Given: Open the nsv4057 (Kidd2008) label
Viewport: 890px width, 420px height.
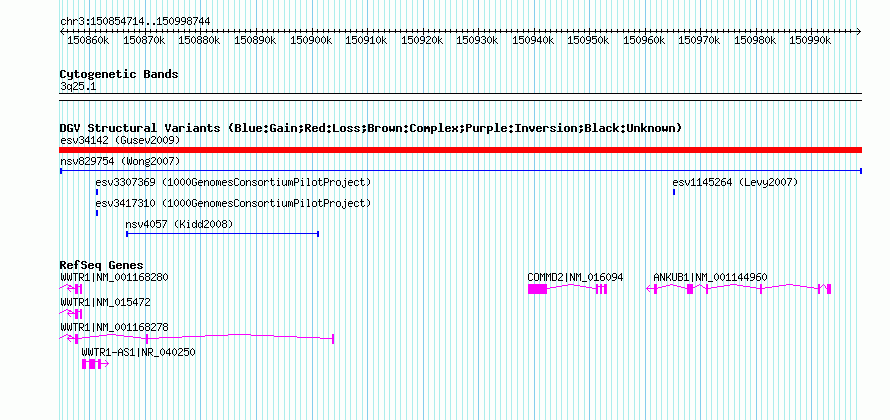Looking at the screenshot, I should [179, 224].
